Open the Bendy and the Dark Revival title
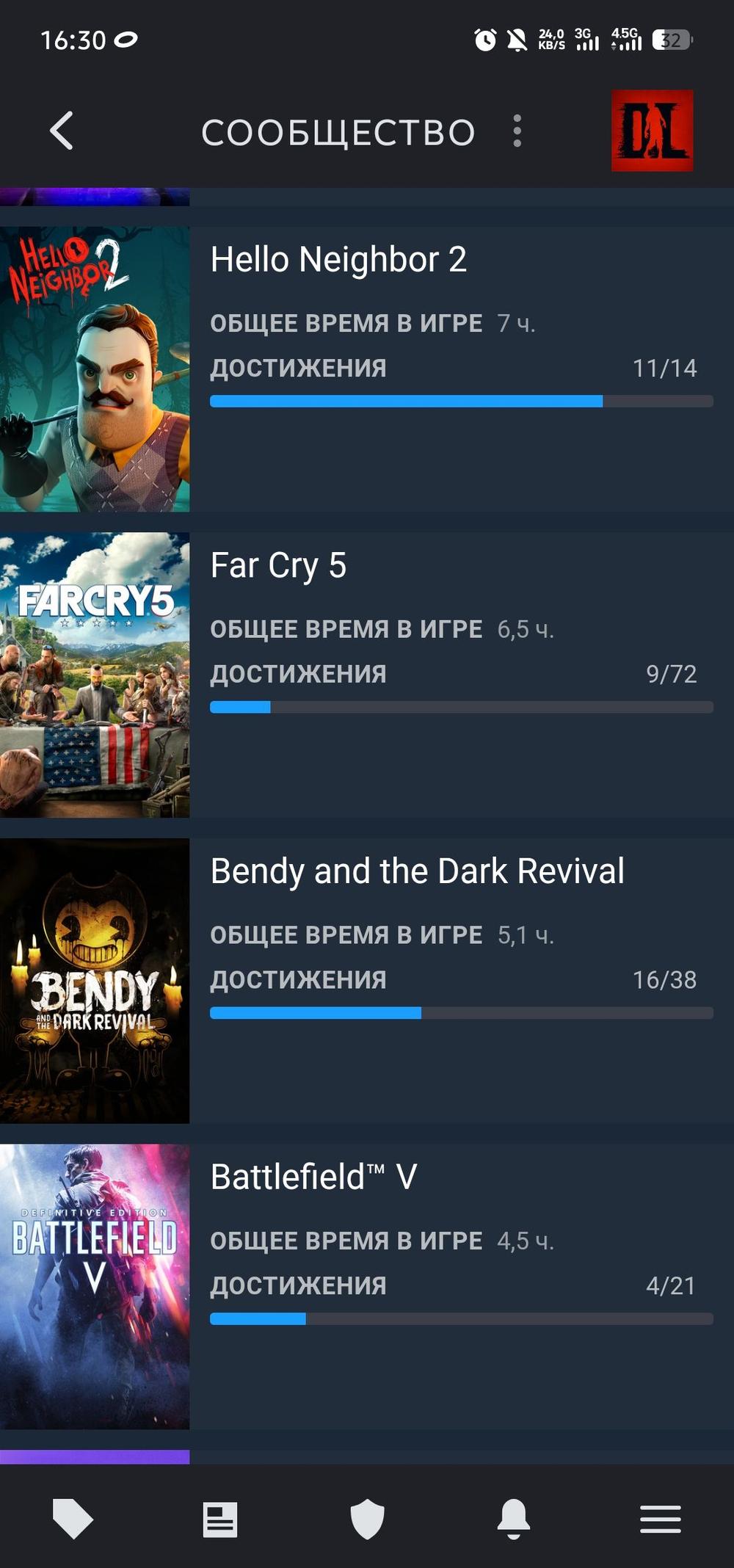 [x=417, y=871]
